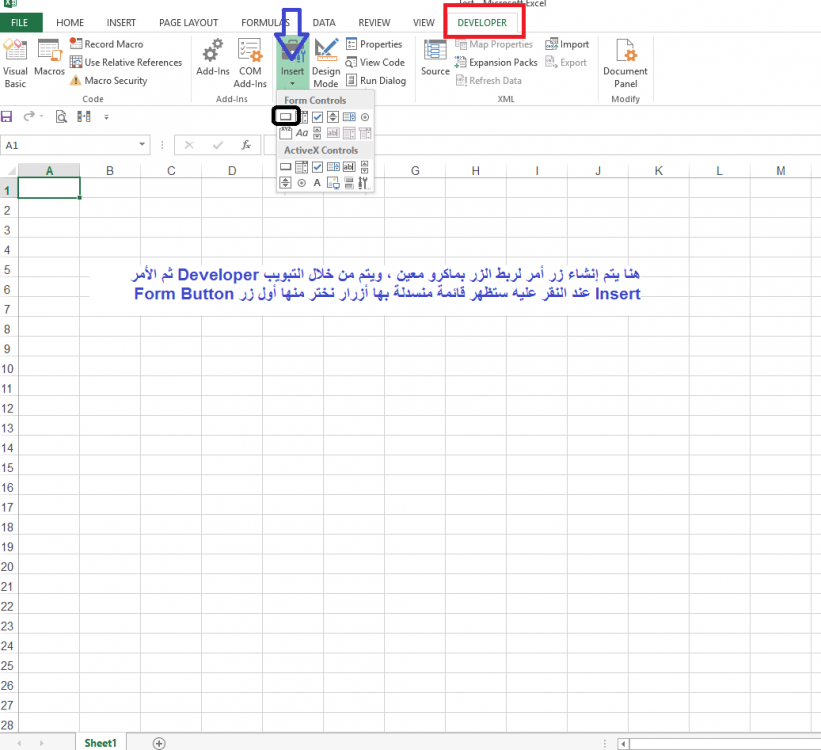This screenshot has height=750, width=821.
Task: Open the Document Panel
Action: point(625,63)
